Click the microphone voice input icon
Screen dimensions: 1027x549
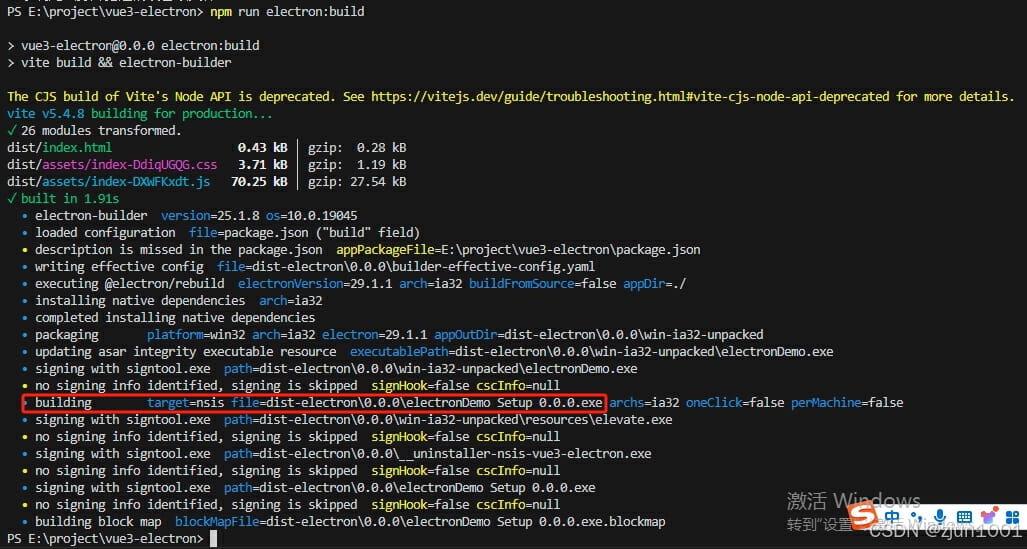pyautogui.click(x=940, y=517)
